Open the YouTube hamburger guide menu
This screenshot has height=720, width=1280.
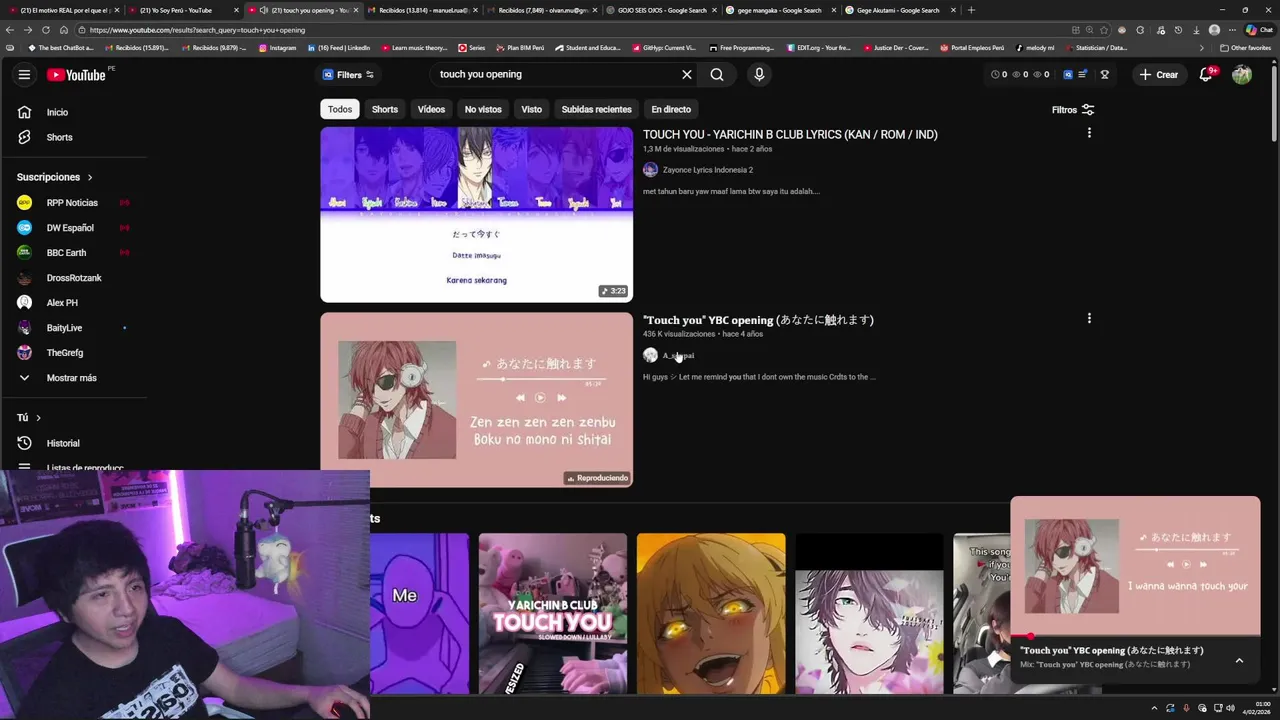click(24, 74)
